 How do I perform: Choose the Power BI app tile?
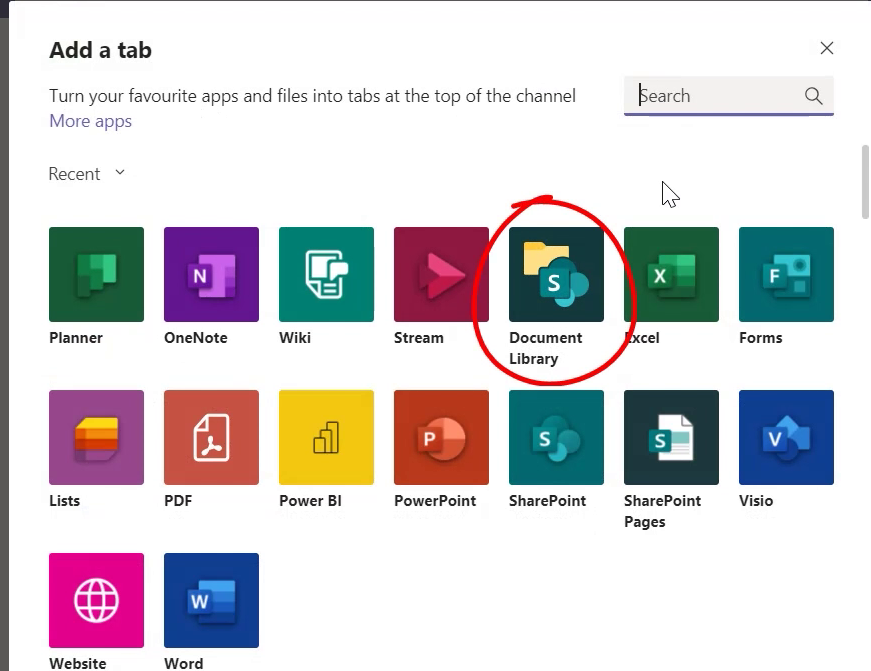click(326, 437)
